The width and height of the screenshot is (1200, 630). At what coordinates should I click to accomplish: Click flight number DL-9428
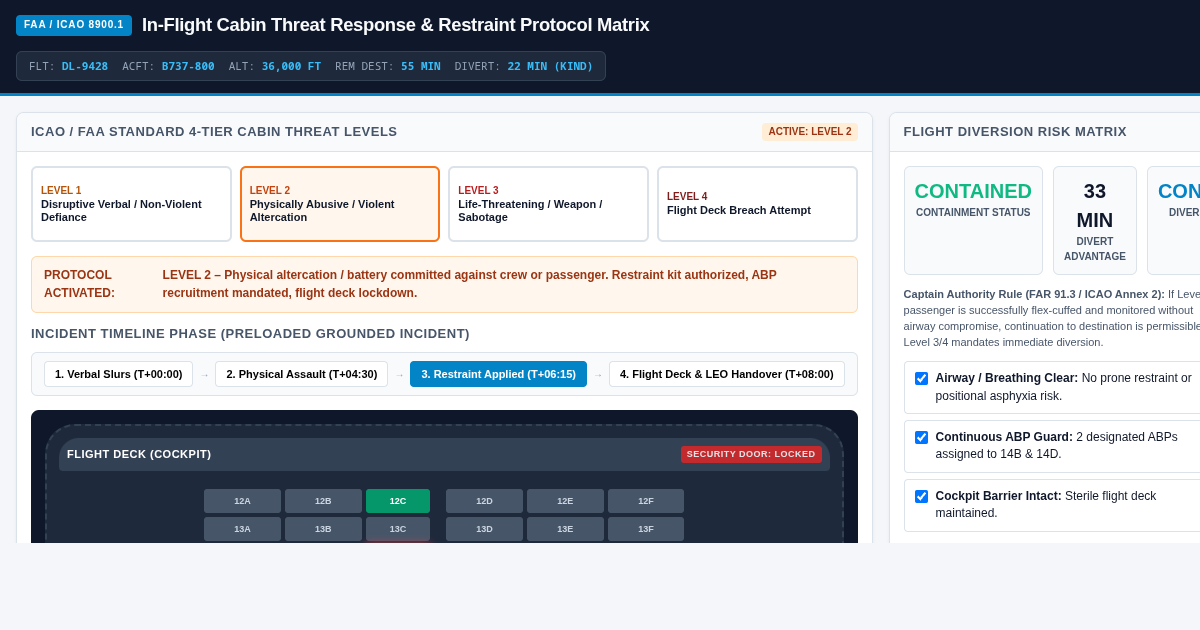click(85, 67)
